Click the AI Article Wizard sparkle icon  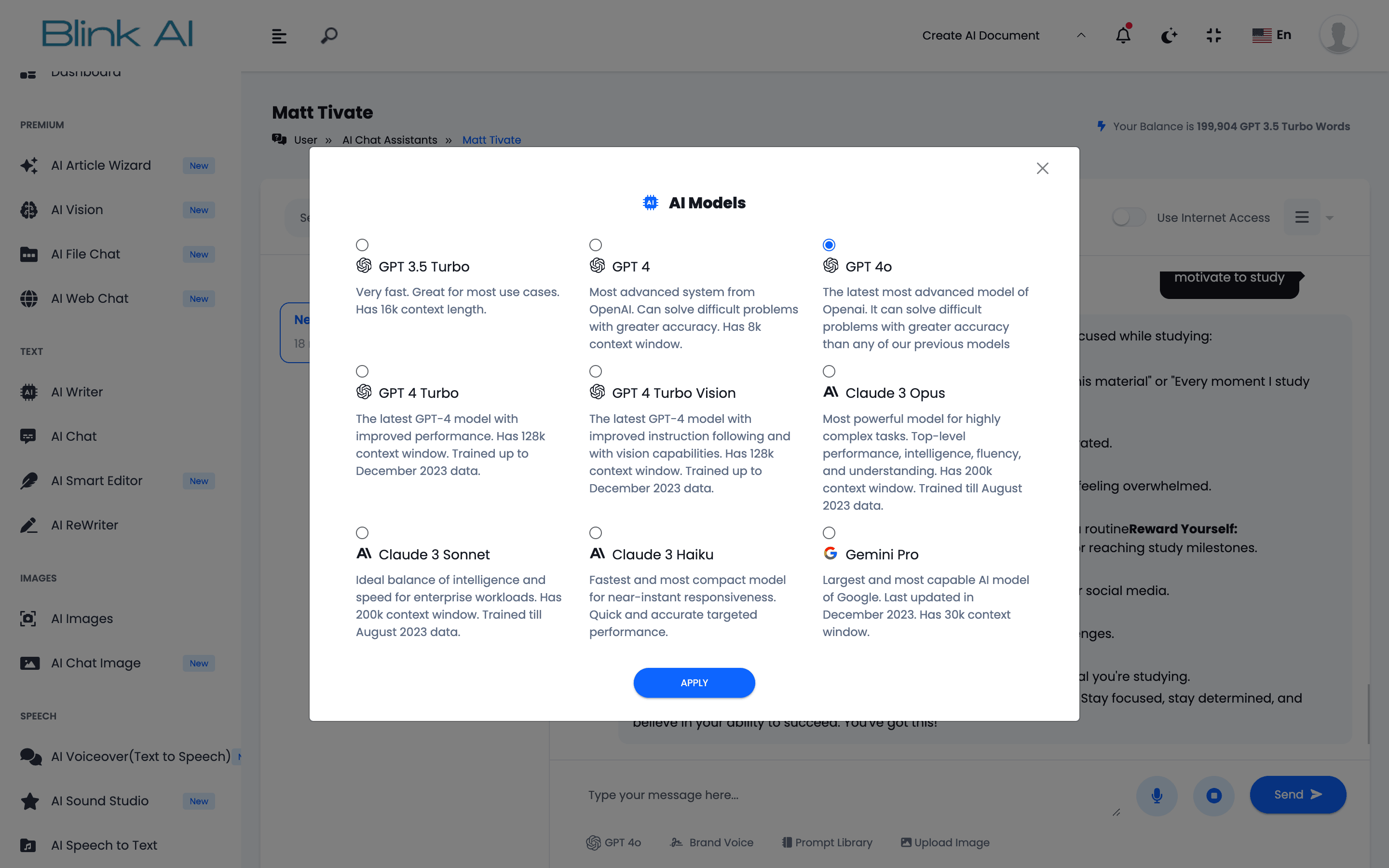(x=29, y=165)
